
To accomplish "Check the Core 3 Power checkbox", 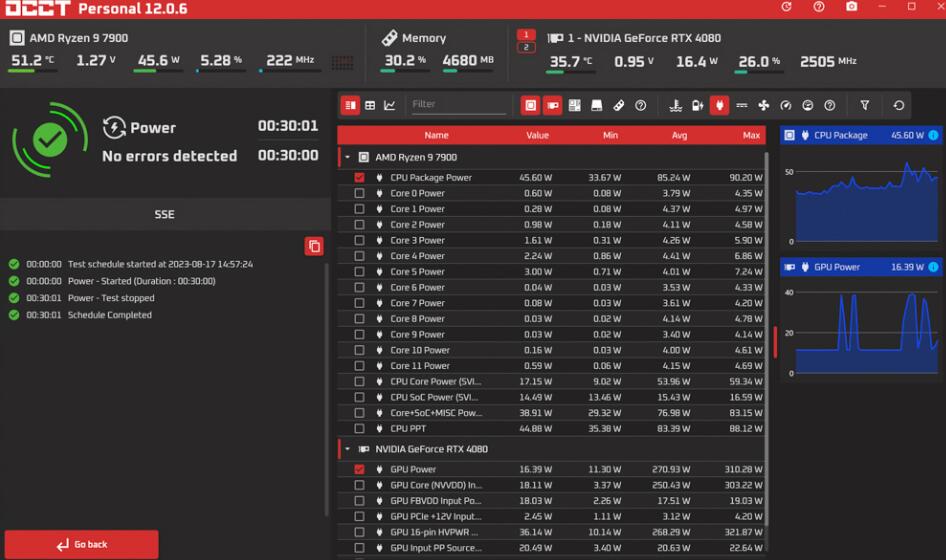I will pyautogui.click(x=360, y=240).
